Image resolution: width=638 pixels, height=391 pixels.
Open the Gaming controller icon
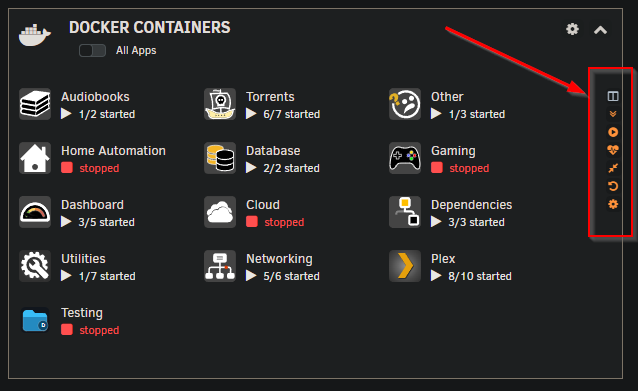405,158
